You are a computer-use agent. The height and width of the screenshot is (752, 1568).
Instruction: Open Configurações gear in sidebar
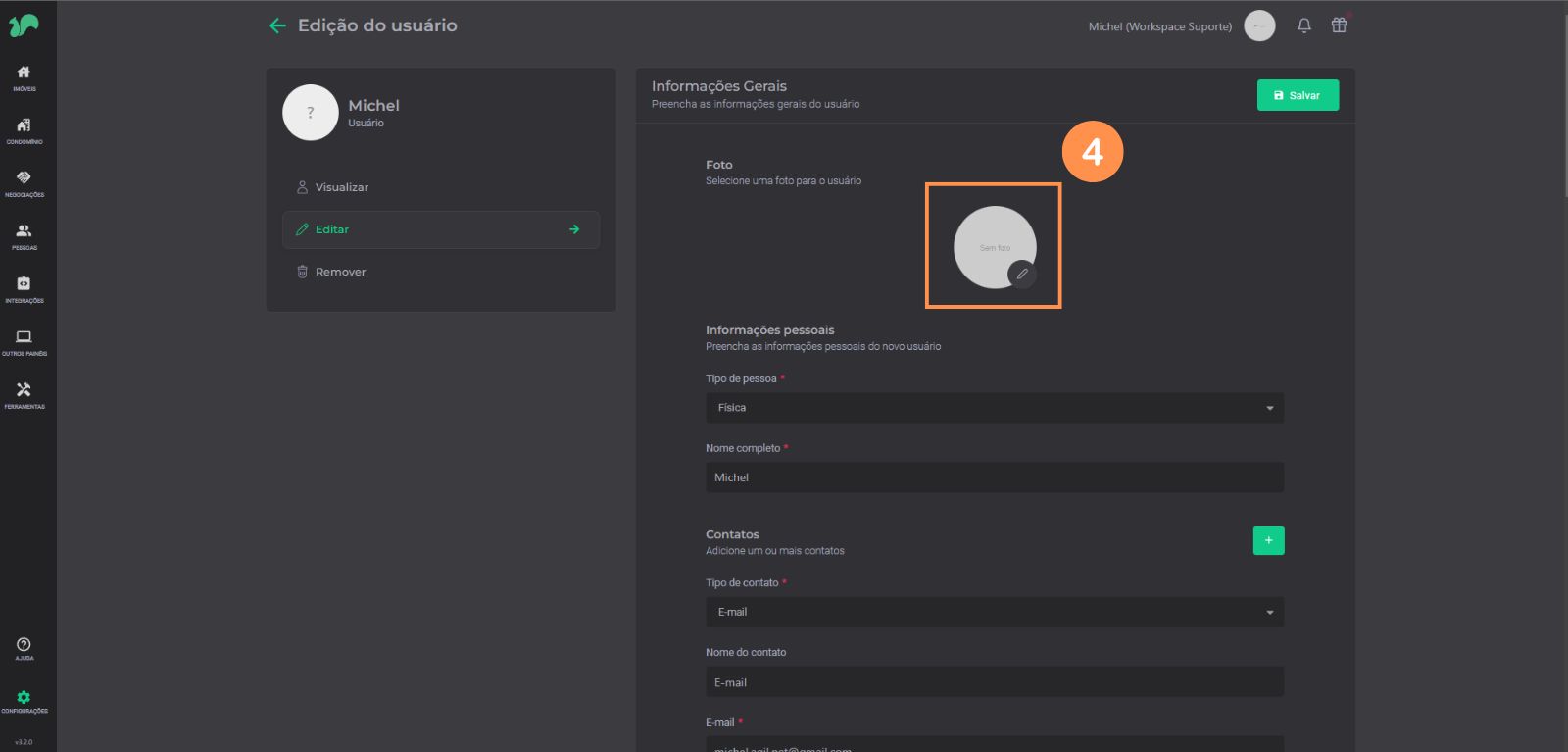24,701
